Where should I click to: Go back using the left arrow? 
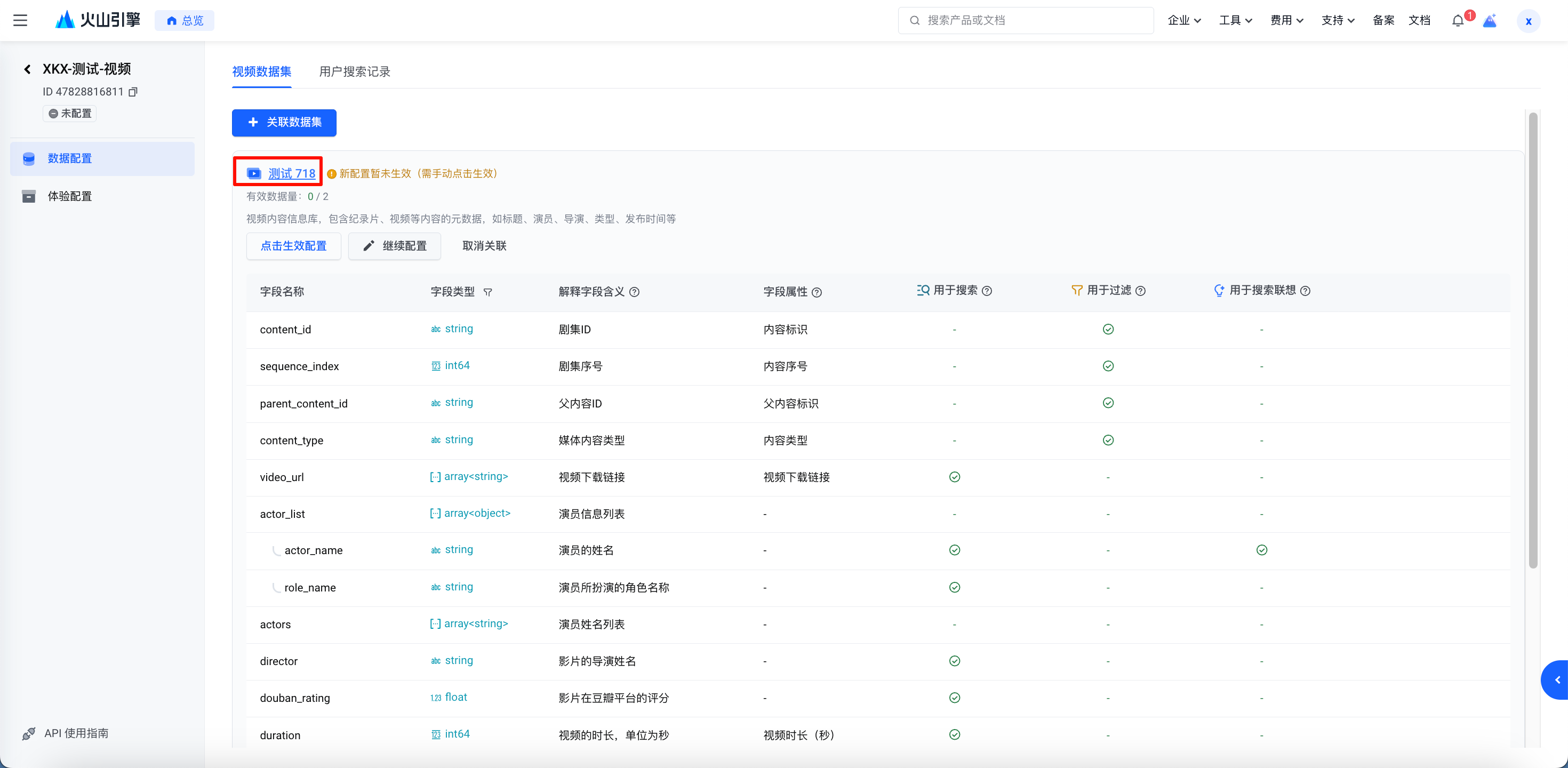pyautogui.click(x=27, y=69)
